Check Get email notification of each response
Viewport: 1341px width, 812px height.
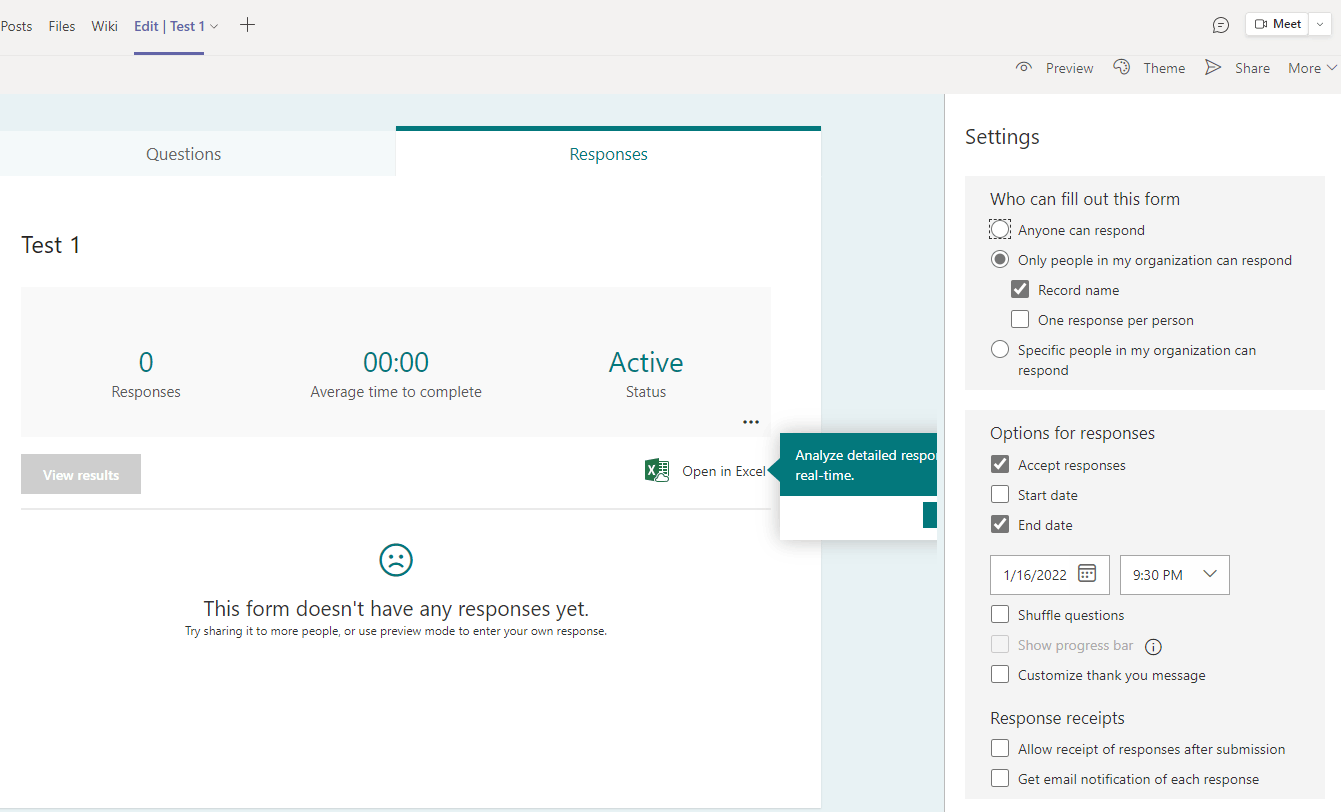1000,779
